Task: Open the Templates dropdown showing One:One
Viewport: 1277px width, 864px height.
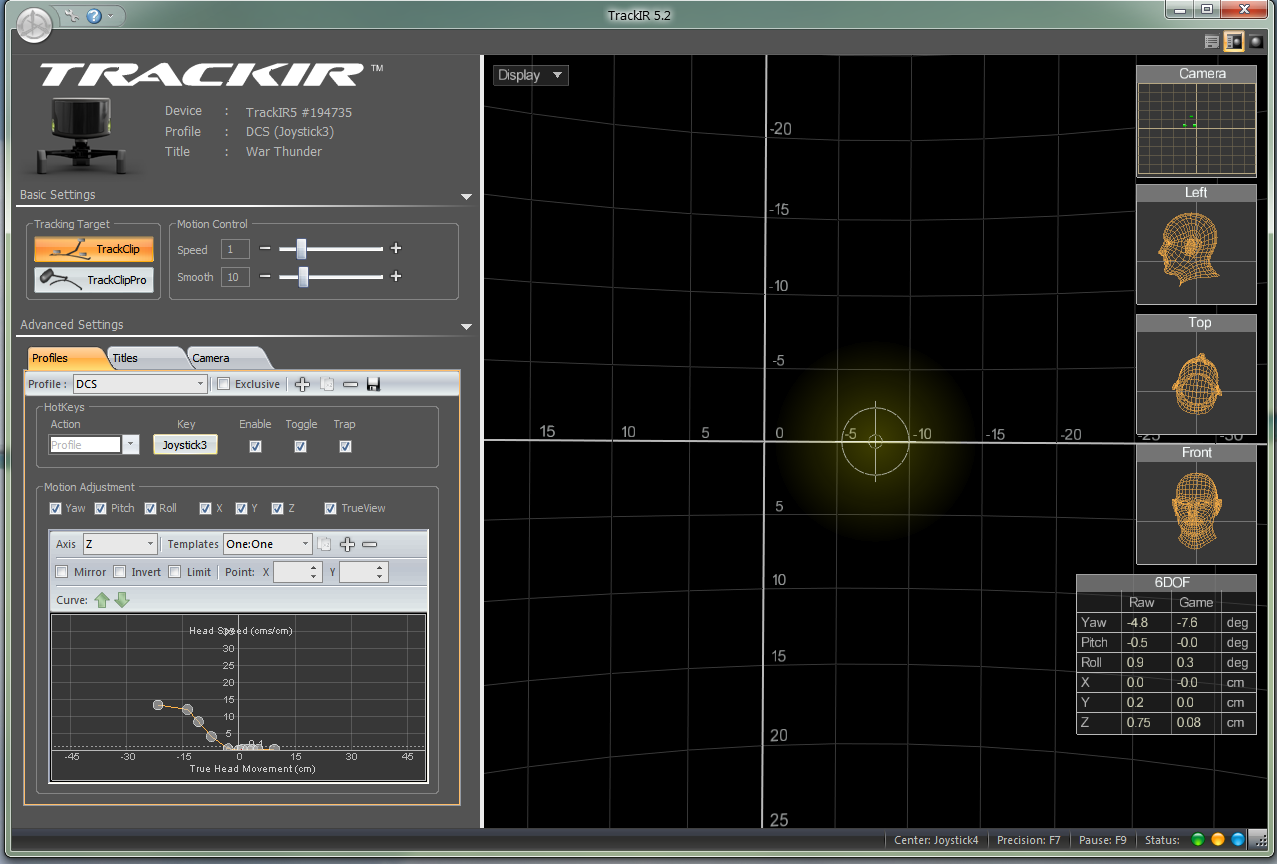Action: click(267, 544)
